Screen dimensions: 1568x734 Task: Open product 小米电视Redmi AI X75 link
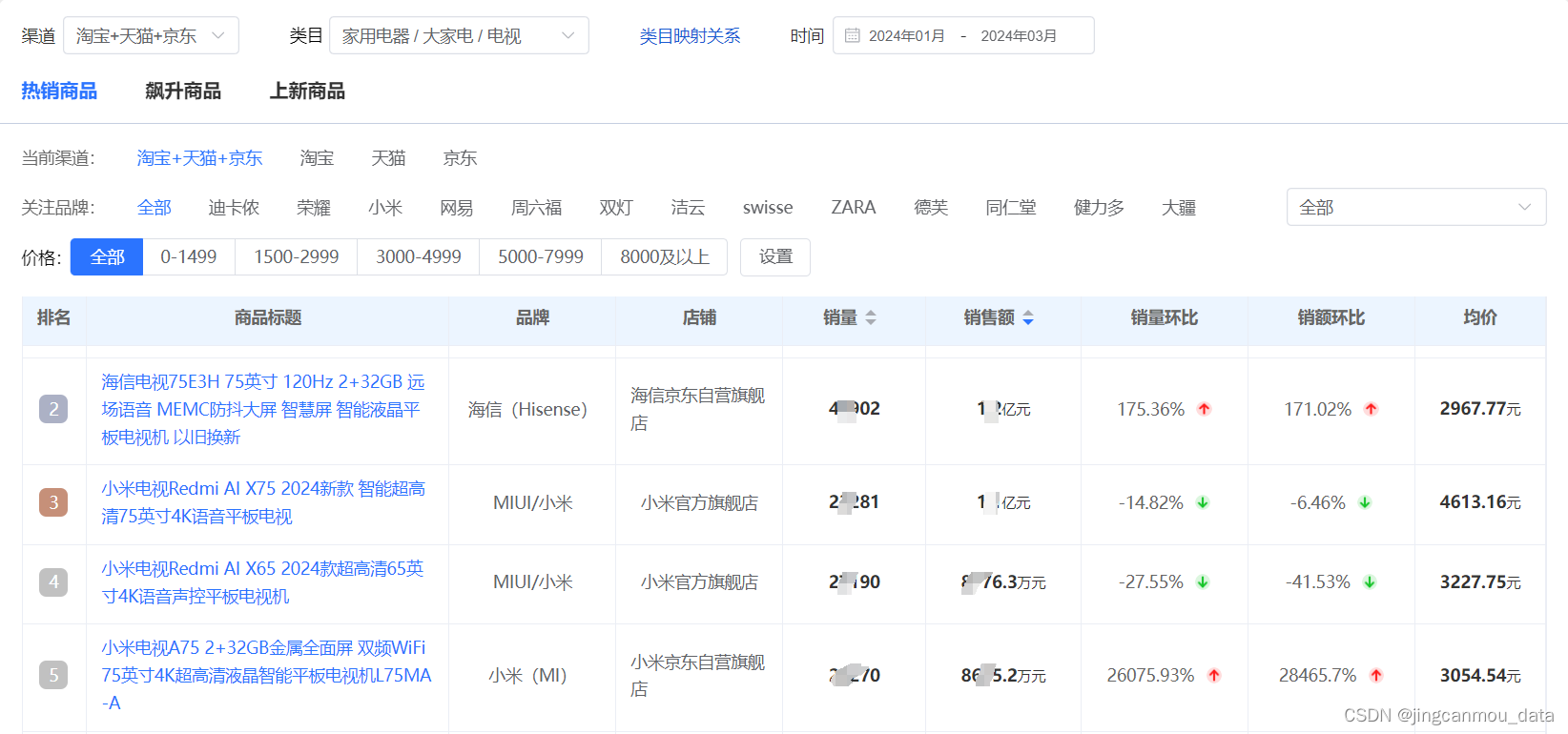(x=264, y=502)
